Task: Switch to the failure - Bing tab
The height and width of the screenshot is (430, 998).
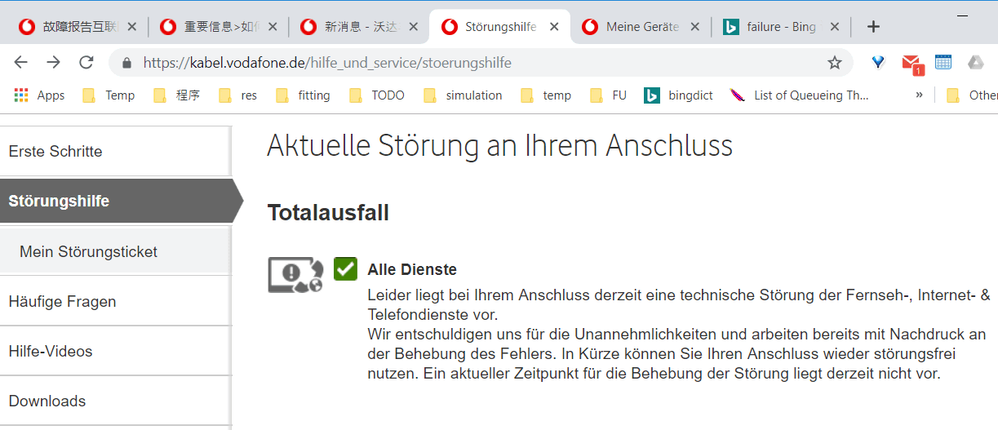Action: (x=783, y=27)
